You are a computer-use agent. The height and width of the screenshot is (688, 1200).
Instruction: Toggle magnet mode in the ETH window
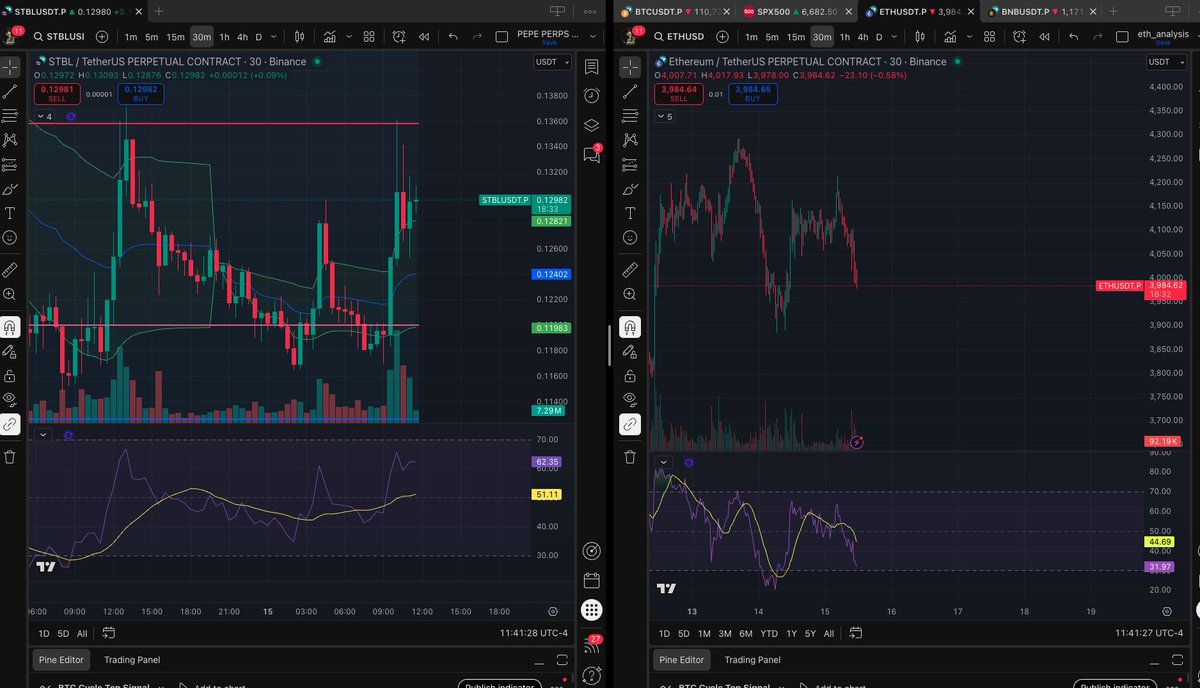pyautogui.click(x=630, y=327)
